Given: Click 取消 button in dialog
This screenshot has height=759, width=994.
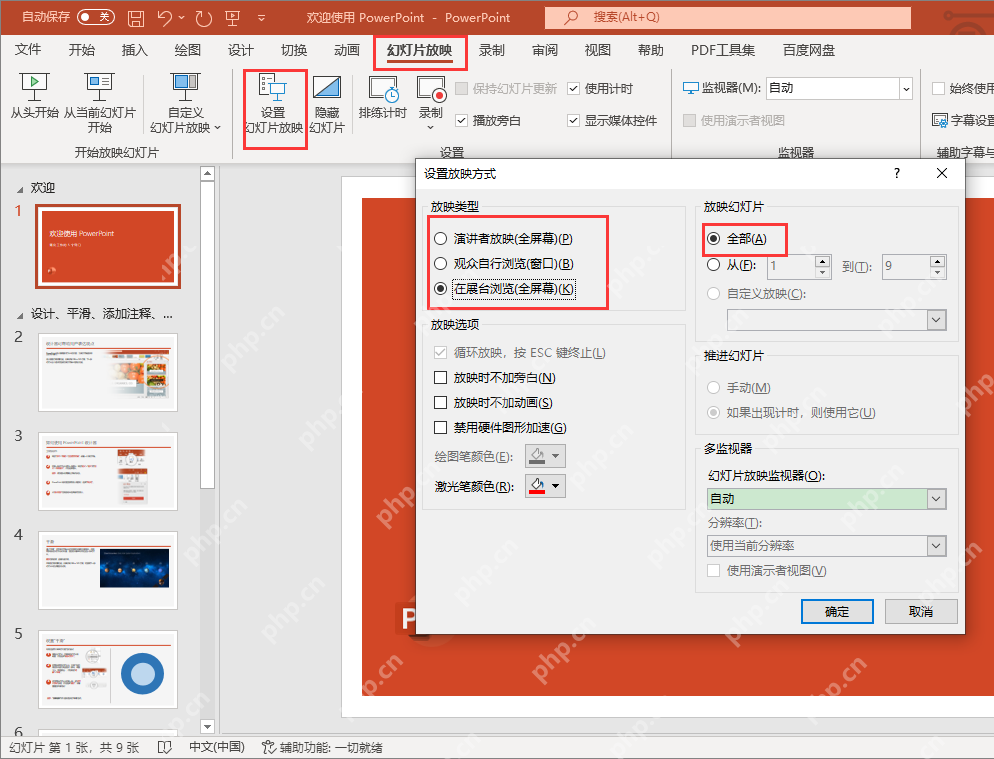Looking at the screenshot, I should click(920, 612).
